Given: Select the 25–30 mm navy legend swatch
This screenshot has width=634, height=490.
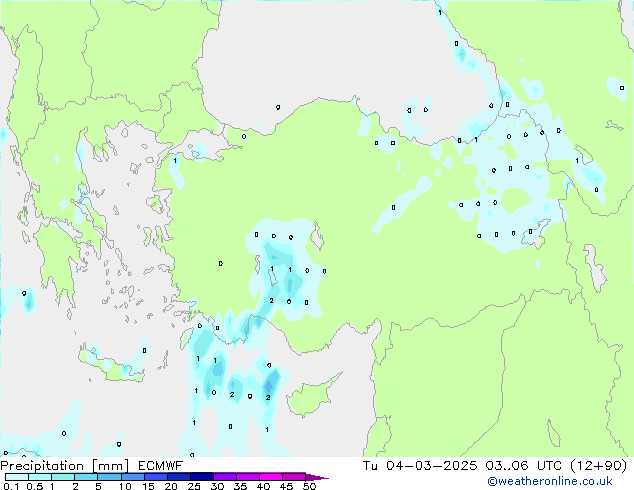Looking at the screenshot, I should (x=202, y=477).
